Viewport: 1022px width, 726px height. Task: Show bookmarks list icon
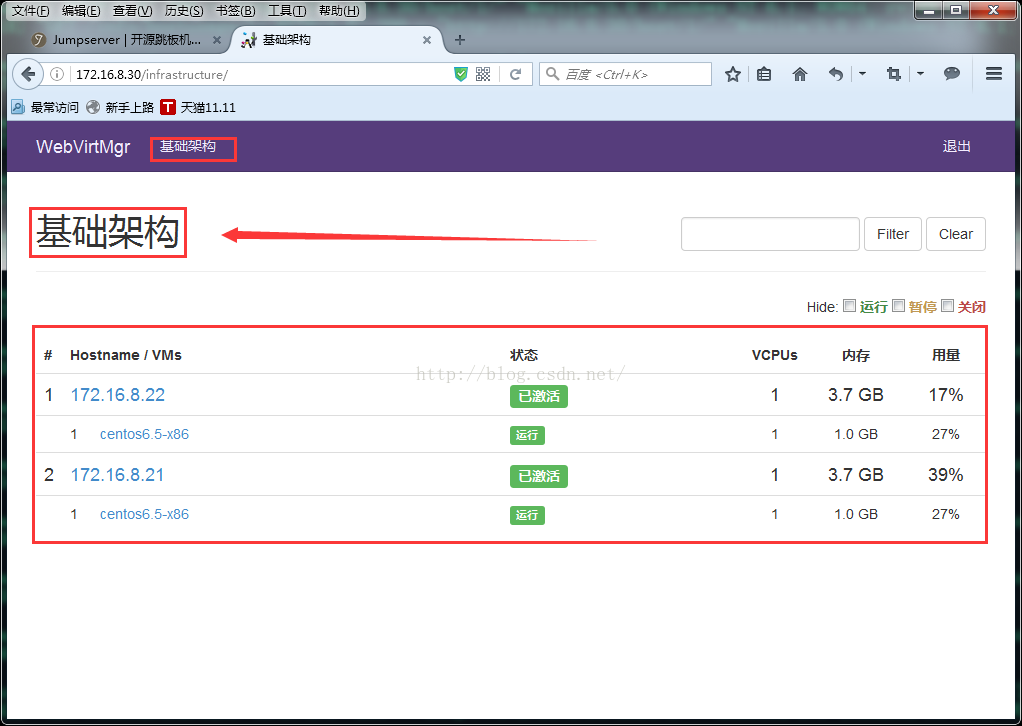pyautogui.click(x=764, y=74)
